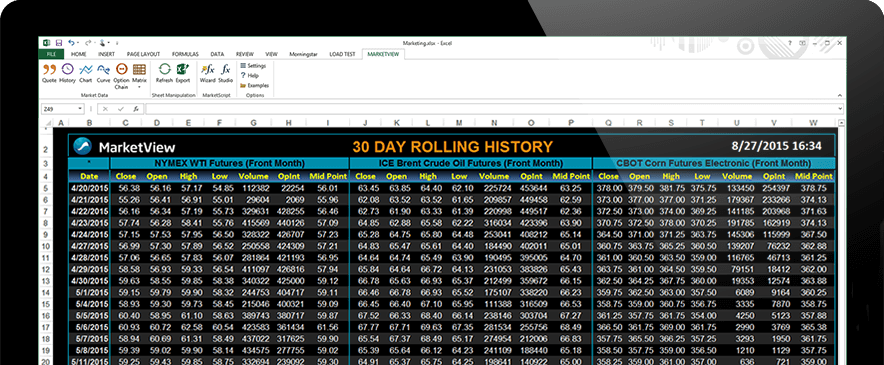Open the Option Chain tool
The height and width of the screenshot is (365, 884).
pyautogui.click(x=121, y=76)
